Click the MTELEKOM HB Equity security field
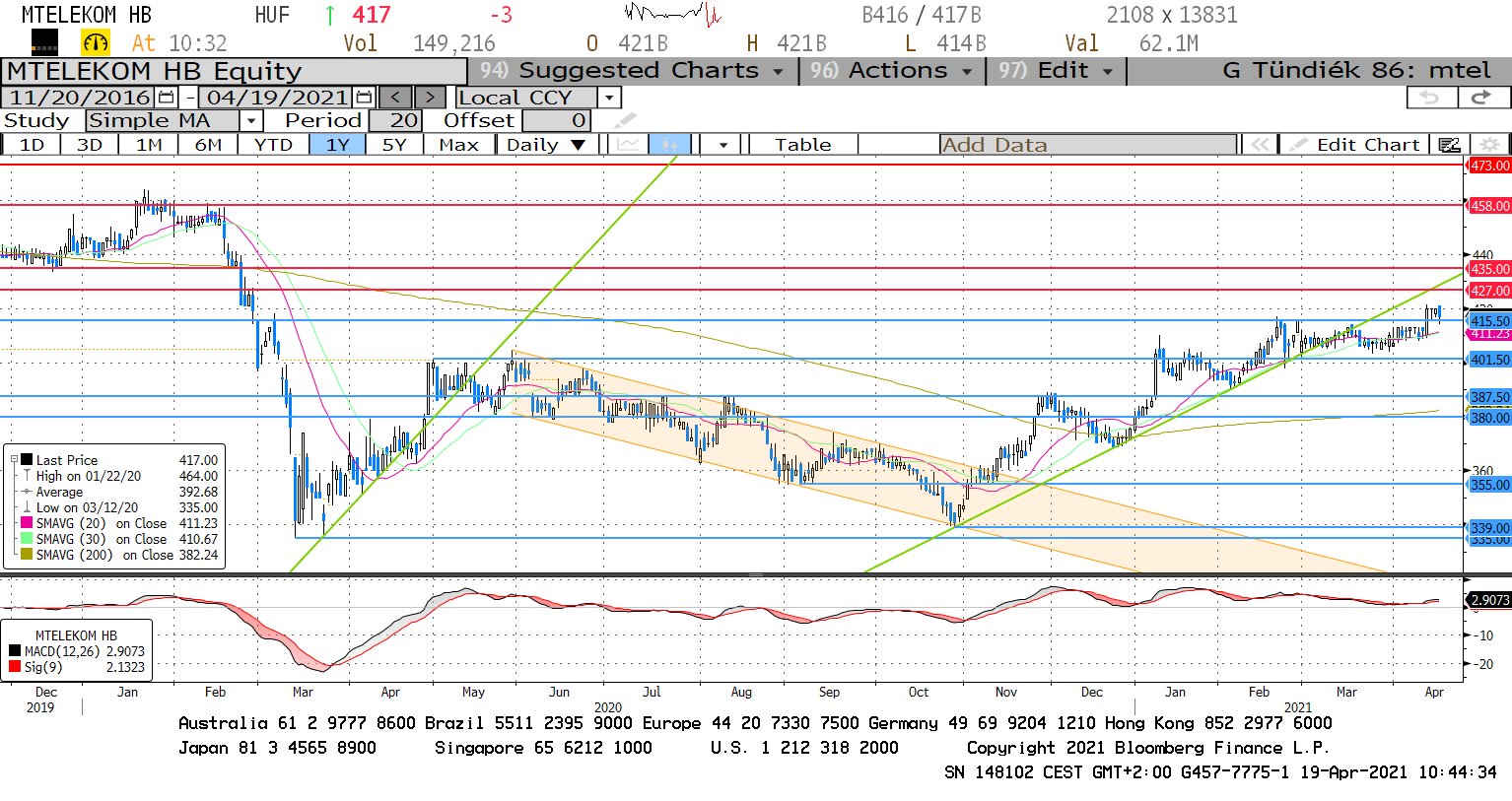The image size is (1512, 801). 234,72
